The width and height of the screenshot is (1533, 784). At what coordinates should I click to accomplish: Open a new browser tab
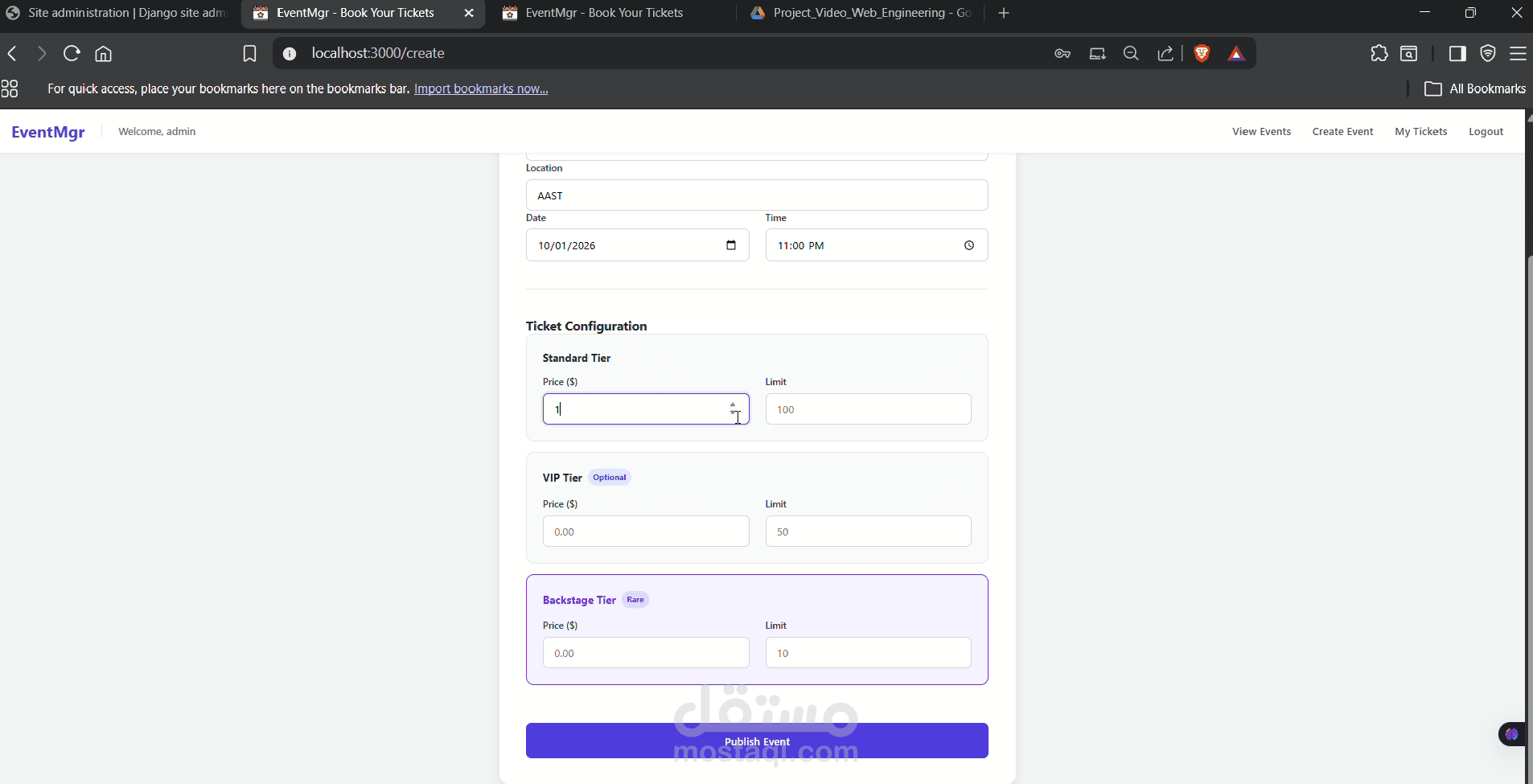1004,13
